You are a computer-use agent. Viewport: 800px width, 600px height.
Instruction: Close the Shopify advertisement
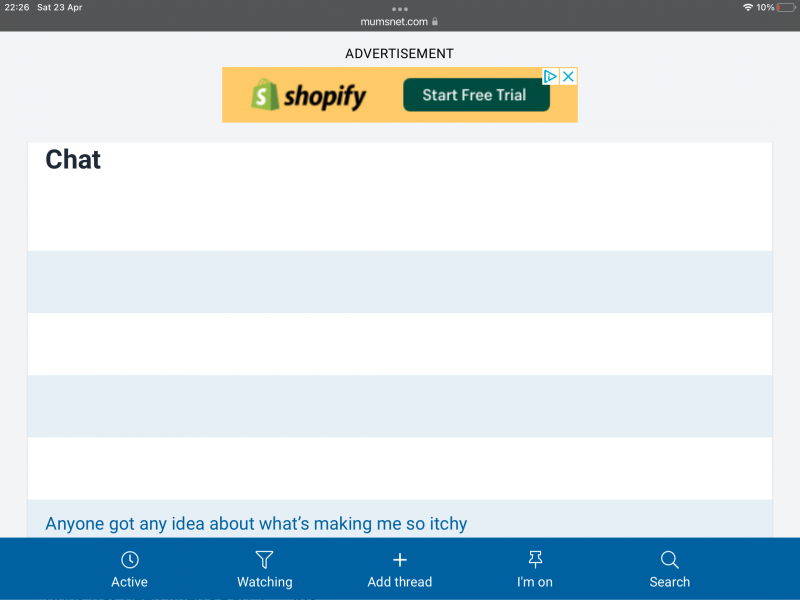point(568,76)
